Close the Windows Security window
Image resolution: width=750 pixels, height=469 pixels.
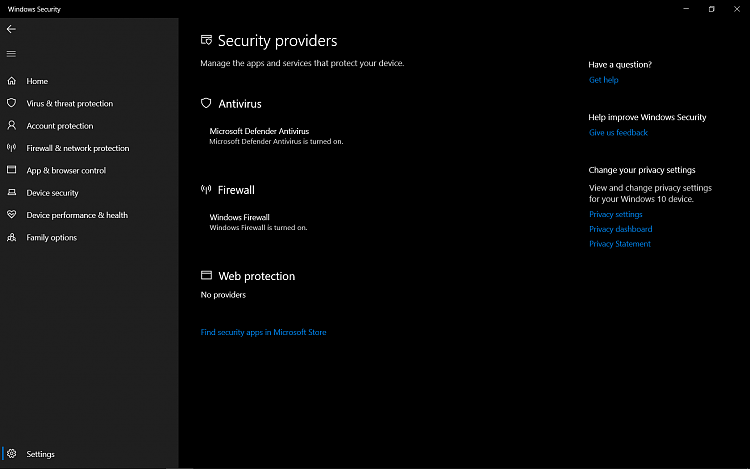point(737,9)
